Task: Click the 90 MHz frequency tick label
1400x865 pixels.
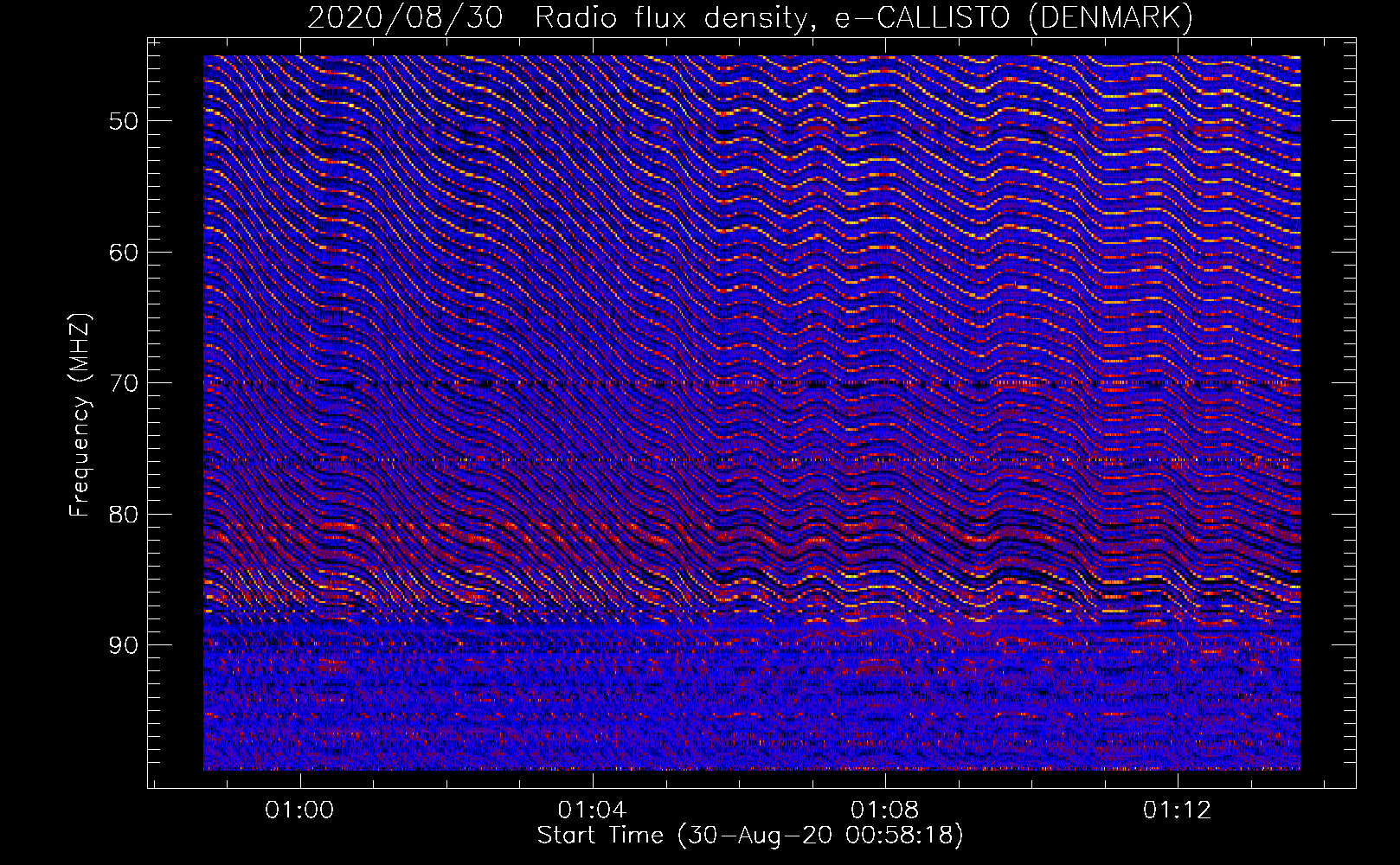Action: coord(124,645)
